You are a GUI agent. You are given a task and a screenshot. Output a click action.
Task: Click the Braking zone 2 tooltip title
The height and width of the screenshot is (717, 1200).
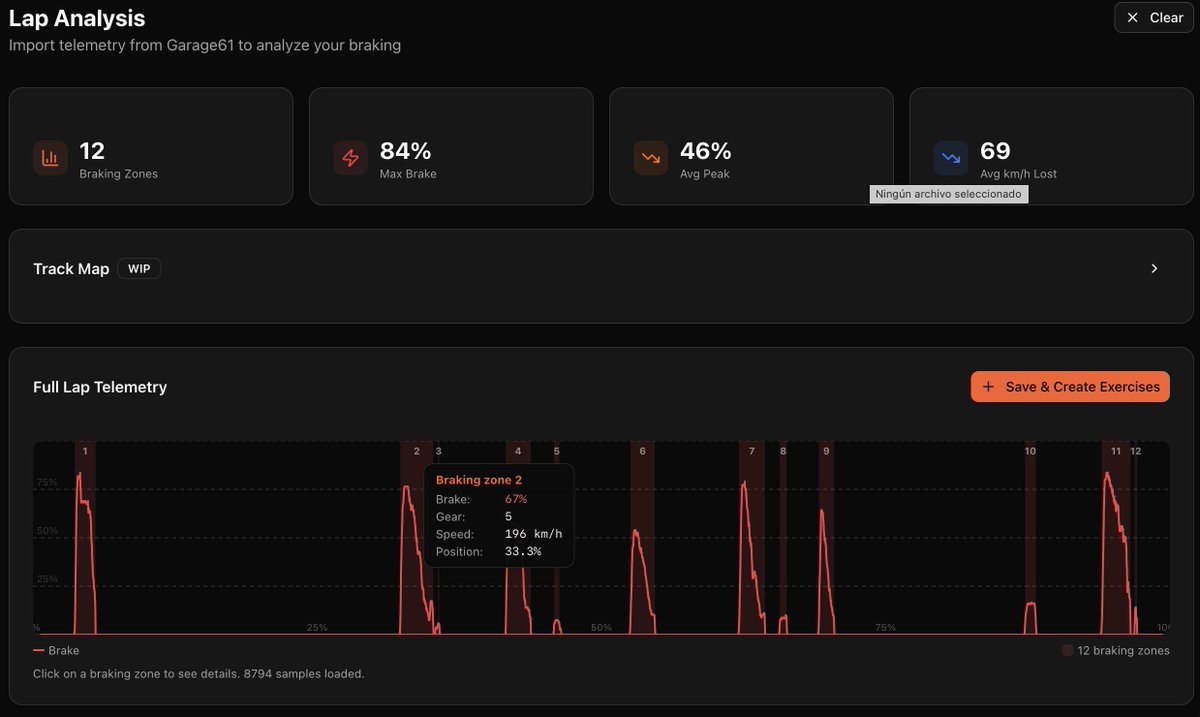(479, 481)
